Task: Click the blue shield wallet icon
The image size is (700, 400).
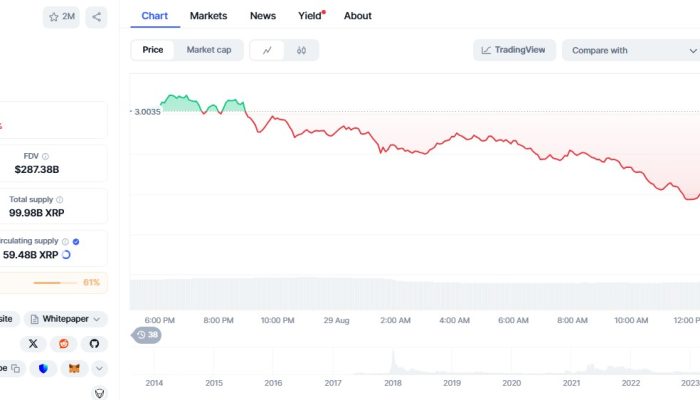Action: 43,368
